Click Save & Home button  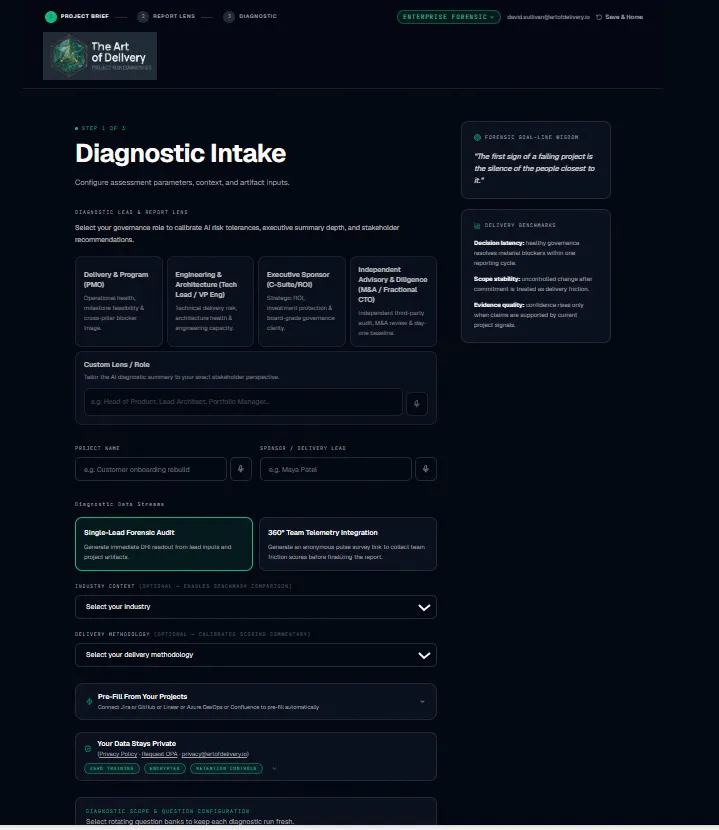[619, 17]
